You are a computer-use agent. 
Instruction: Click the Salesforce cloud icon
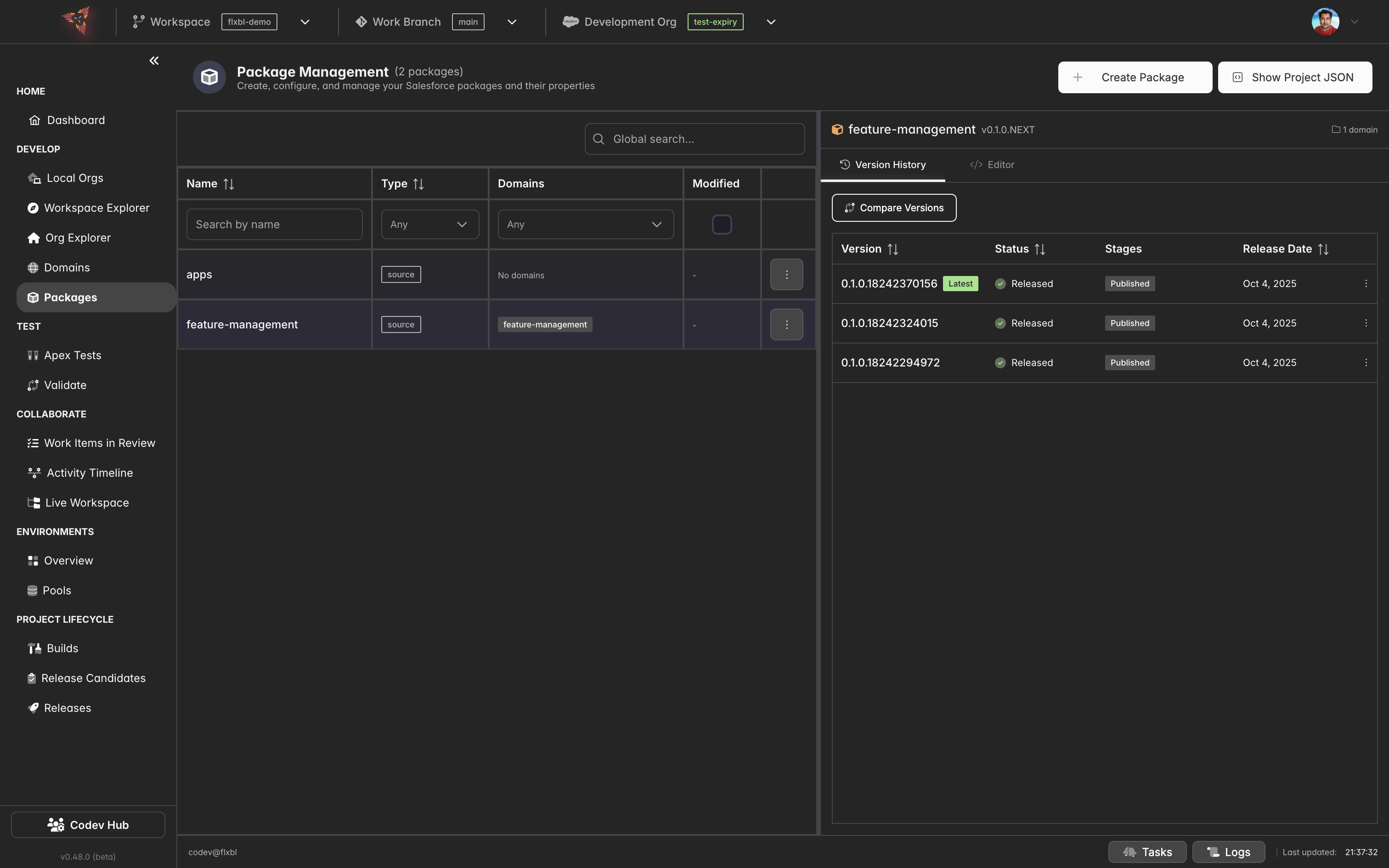570,22
